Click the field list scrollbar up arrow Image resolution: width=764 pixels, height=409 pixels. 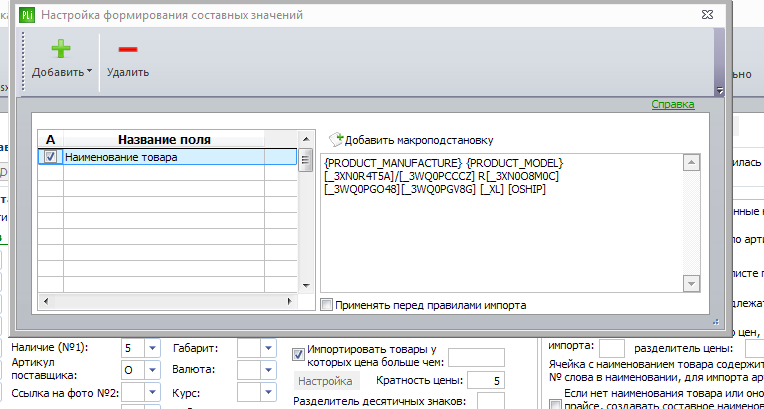tap(306, 139)
